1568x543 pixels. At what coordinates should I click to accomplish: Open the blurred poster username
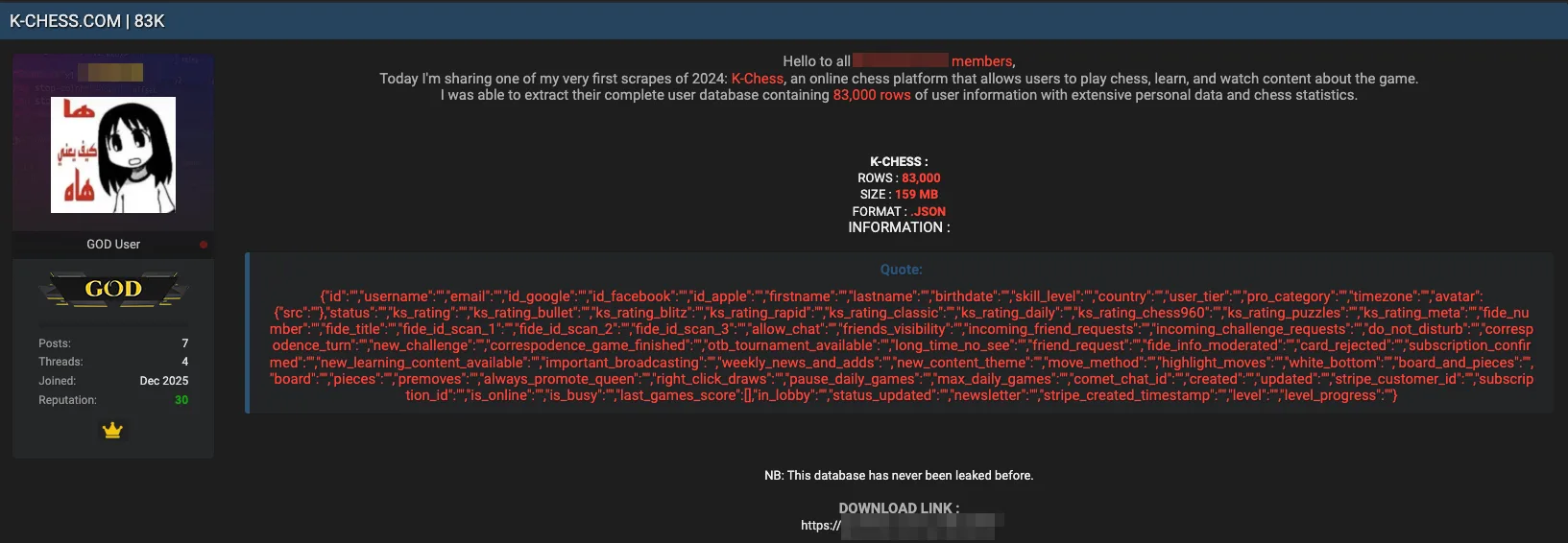pos(110,72)
